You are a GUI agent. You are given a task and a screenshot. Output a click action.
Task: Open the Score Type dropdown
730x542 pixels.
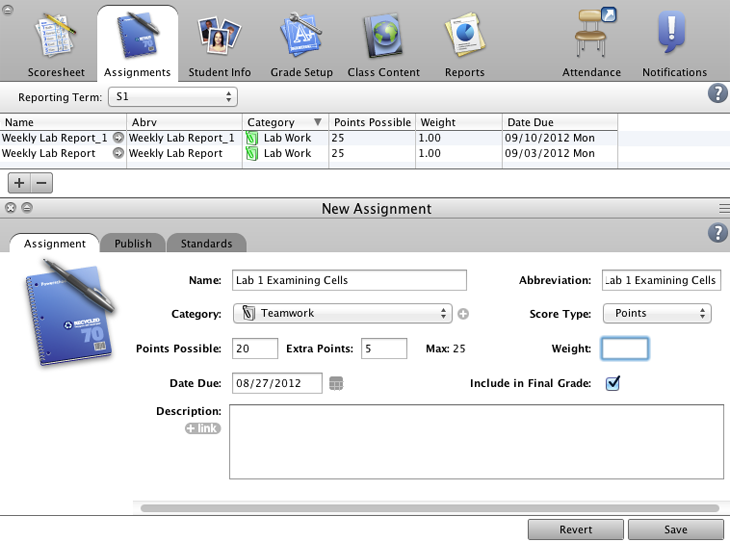tap(657, 314)
